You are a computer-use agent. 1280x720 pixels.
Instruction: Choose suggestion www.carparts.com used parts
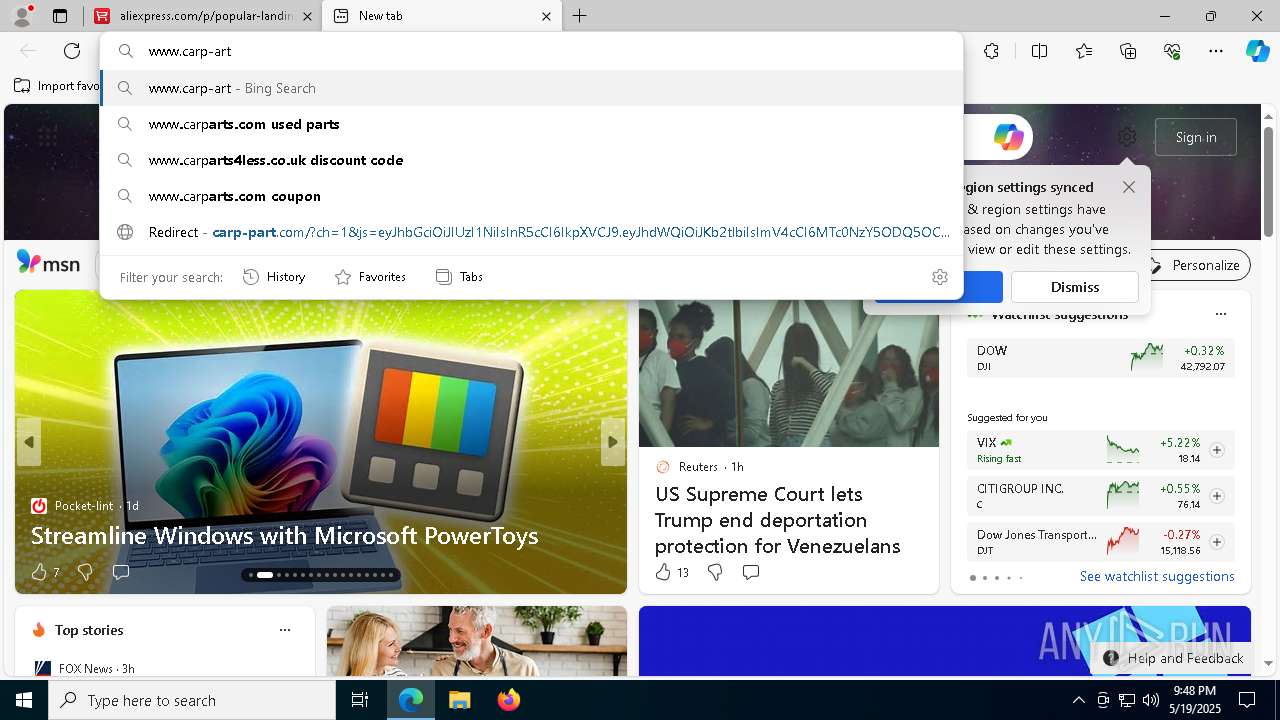[532, 124]
